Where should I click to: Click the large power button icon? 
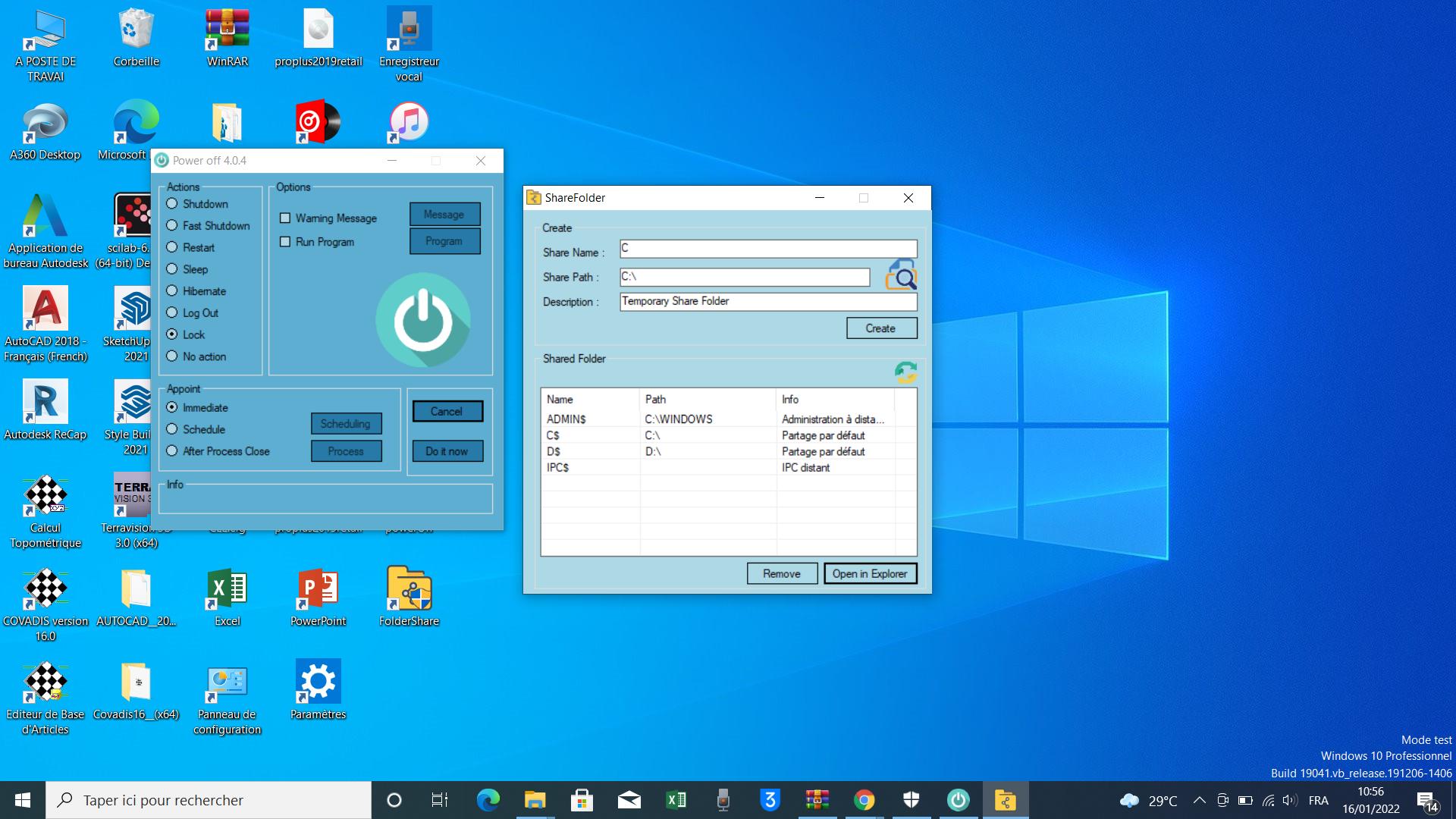(x=422, y=320)
